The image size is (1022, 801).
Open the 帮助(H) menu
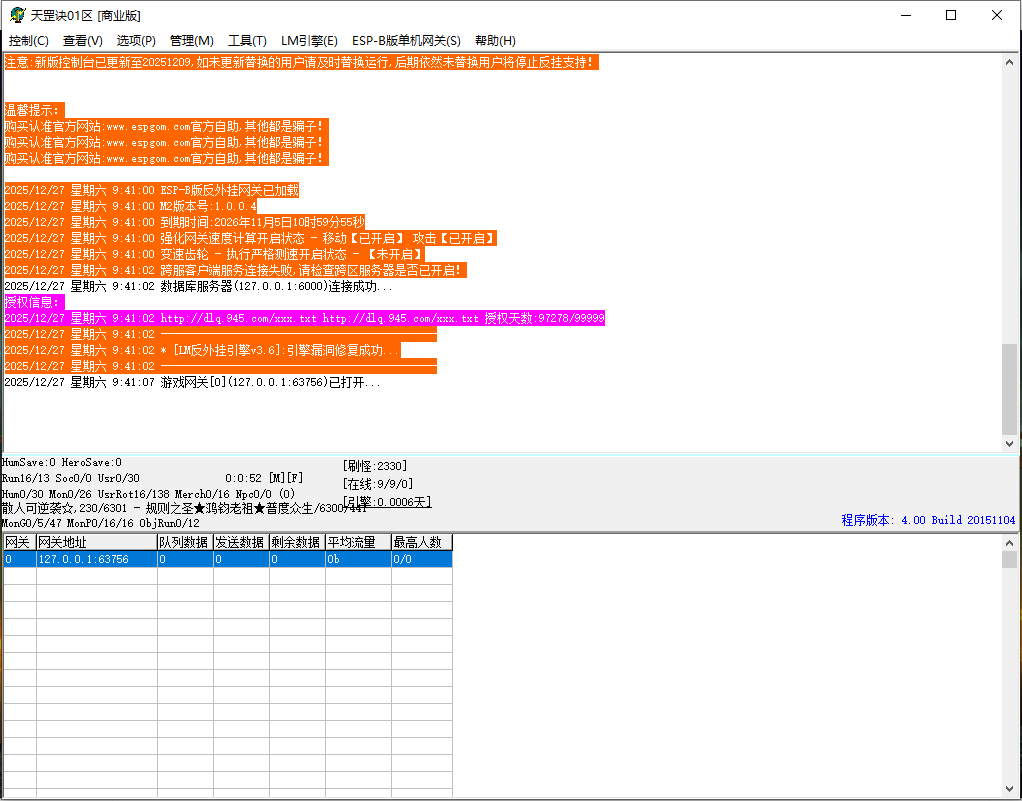(495, 41)
